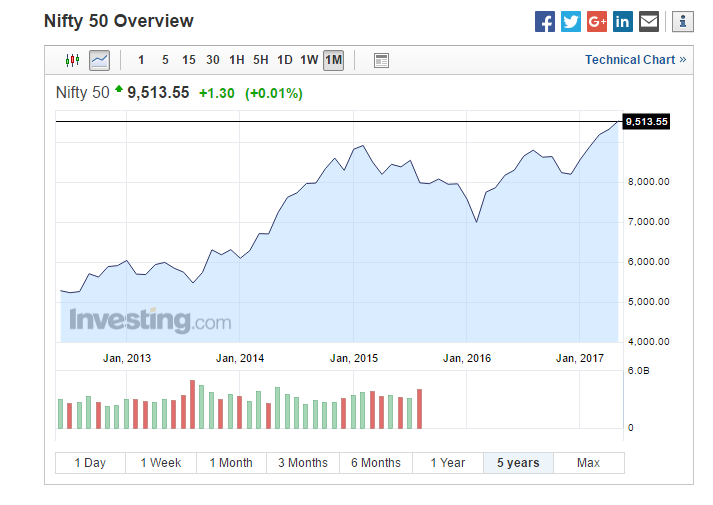Select the 5H interval

(261, 60)
